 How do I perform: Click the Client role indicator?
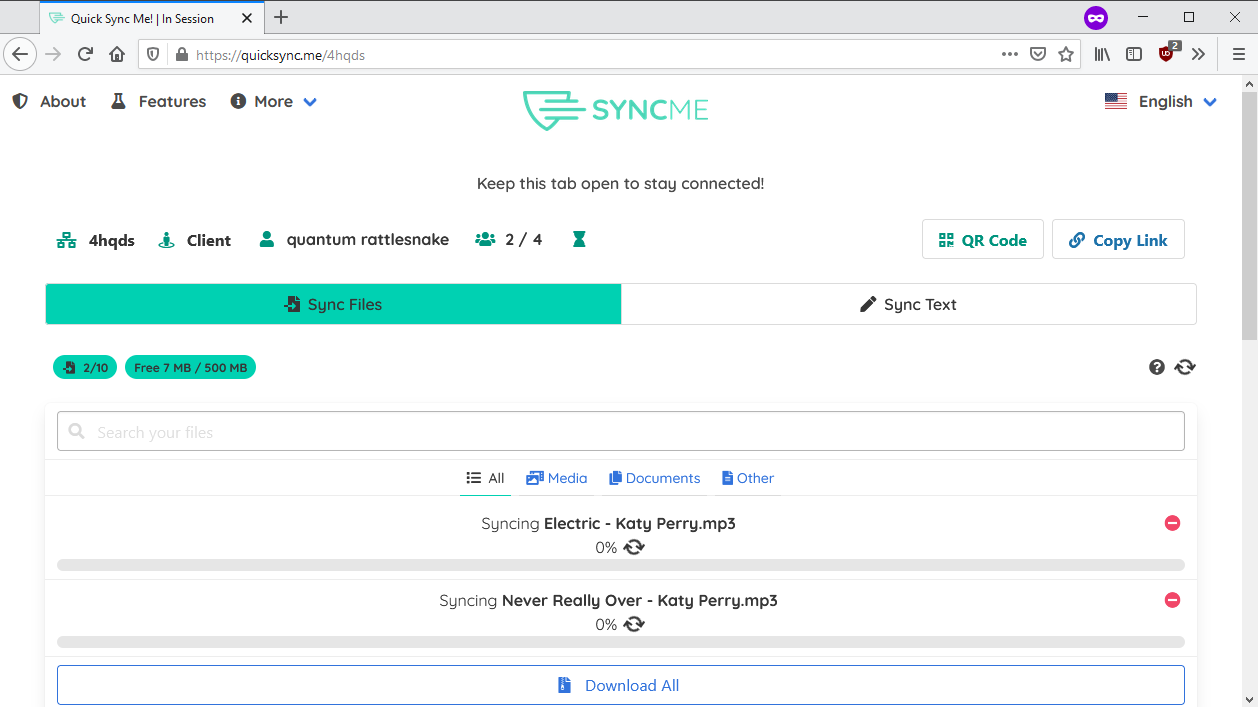coord(195,240)
